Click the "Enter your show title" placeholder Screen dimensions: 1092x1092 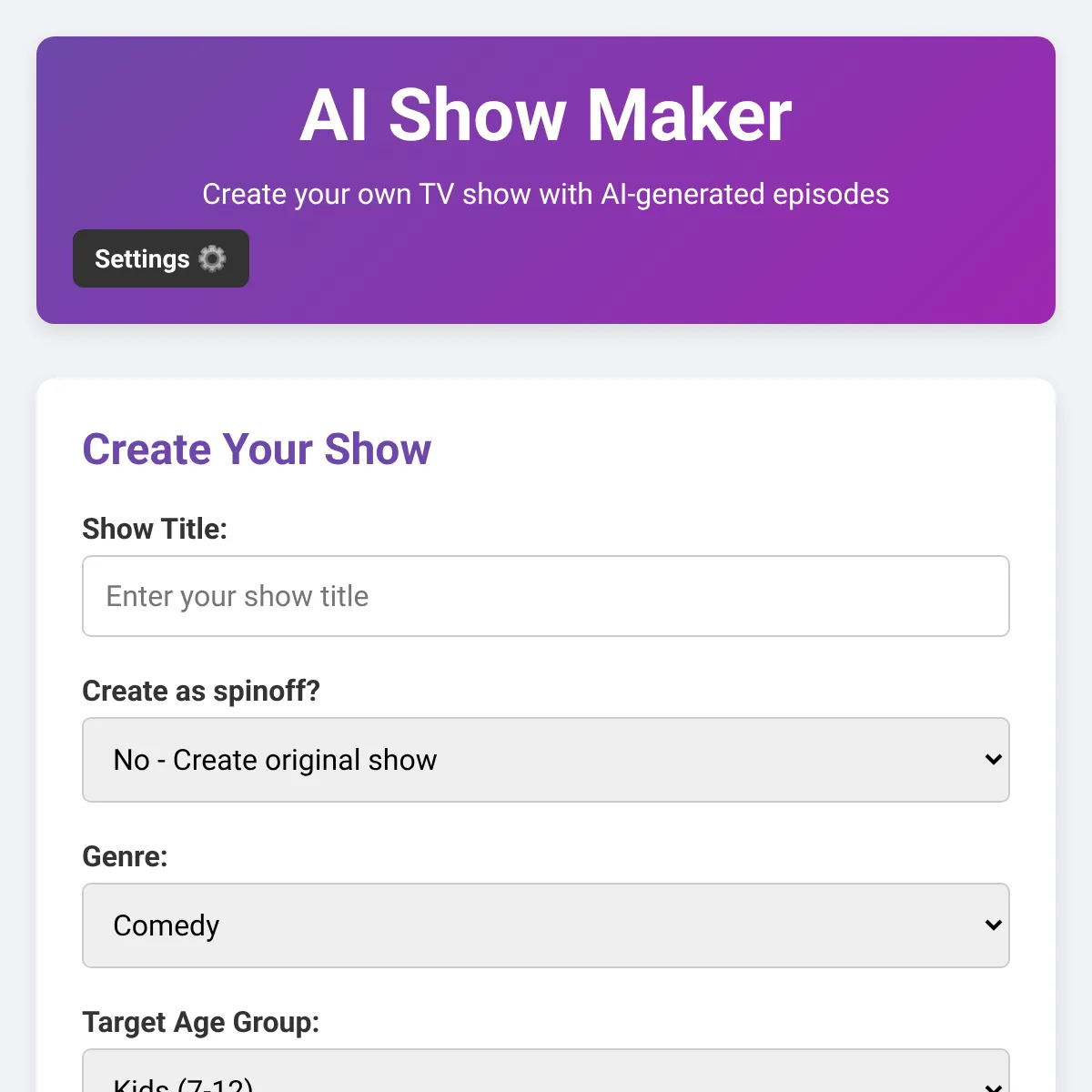click(238, 596)
